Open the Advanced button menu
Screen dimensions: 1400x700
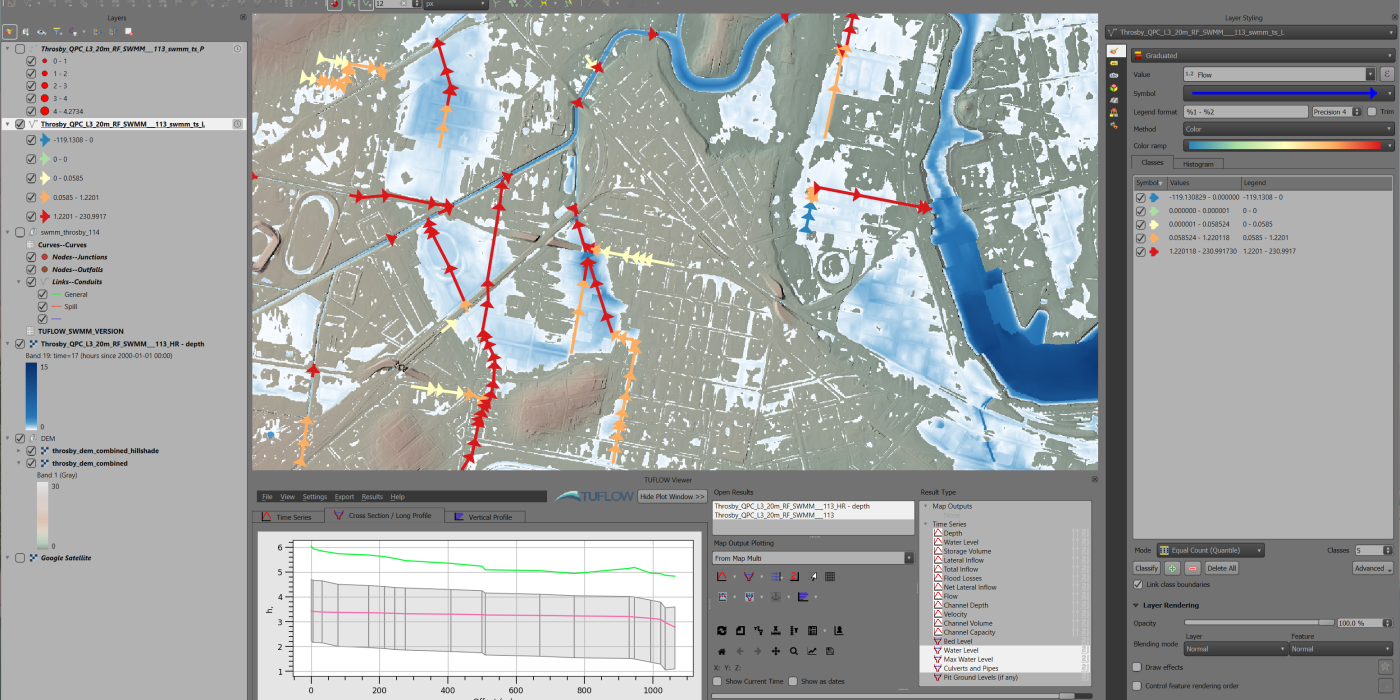1373,568
